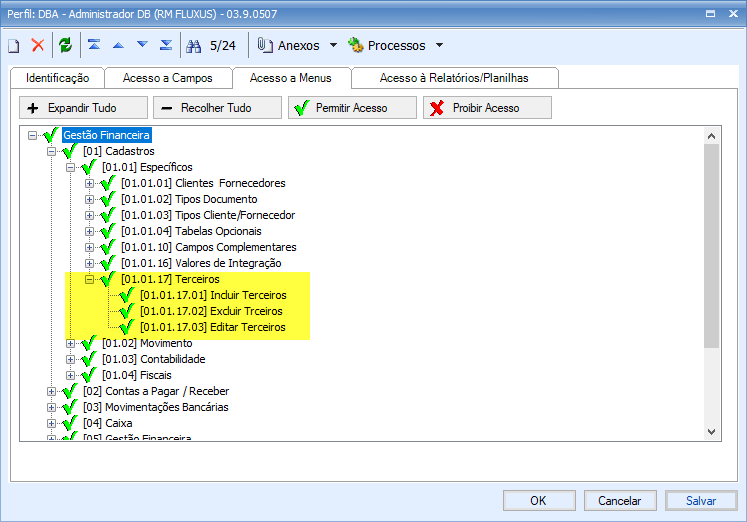The width and height of the screenshot is (747, 522).
Task: Expand [01.01.16] Valores de Integração node
Action: [89, 263]
